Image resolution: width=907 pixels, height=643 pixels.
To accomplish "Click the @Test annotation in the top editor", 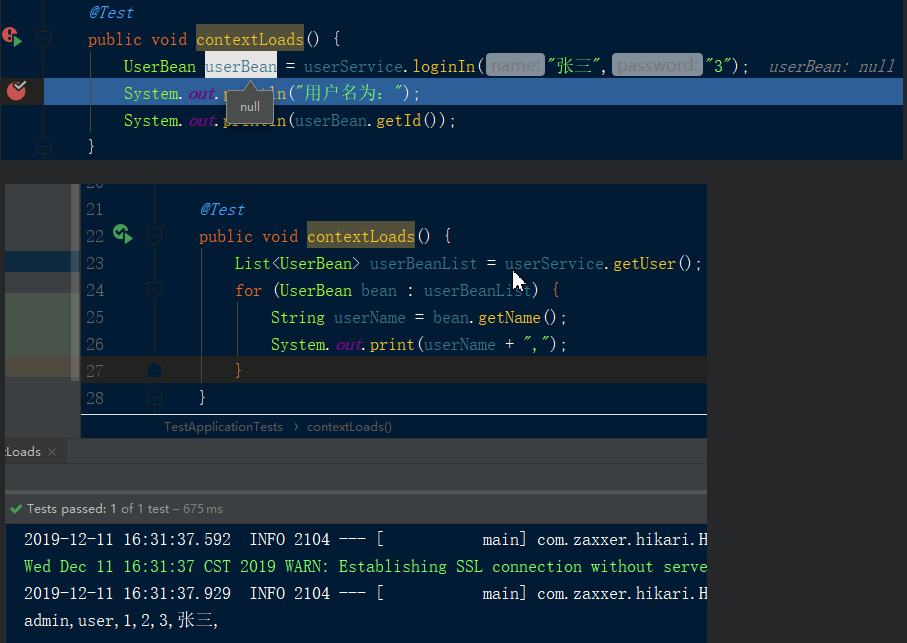I will pyautogui.click(x=111, y=13).
